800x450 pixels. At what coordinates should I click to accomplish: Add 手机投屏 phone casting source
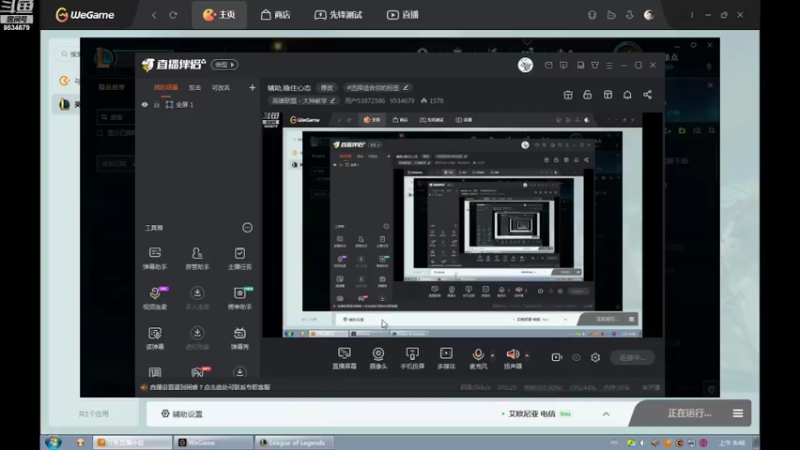pos(412,358)
